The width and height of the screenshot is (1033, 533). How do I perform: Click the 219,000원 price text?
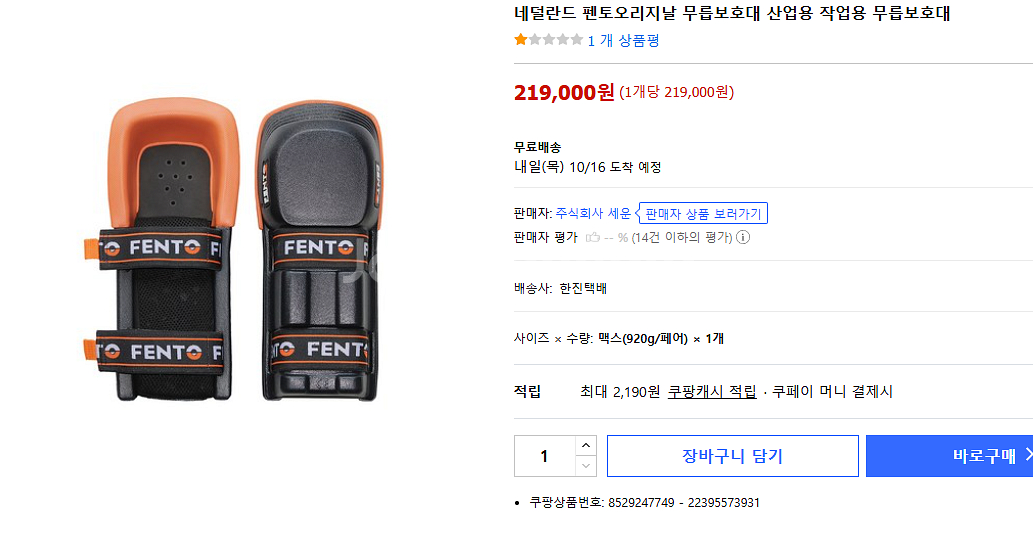point(564,92)
